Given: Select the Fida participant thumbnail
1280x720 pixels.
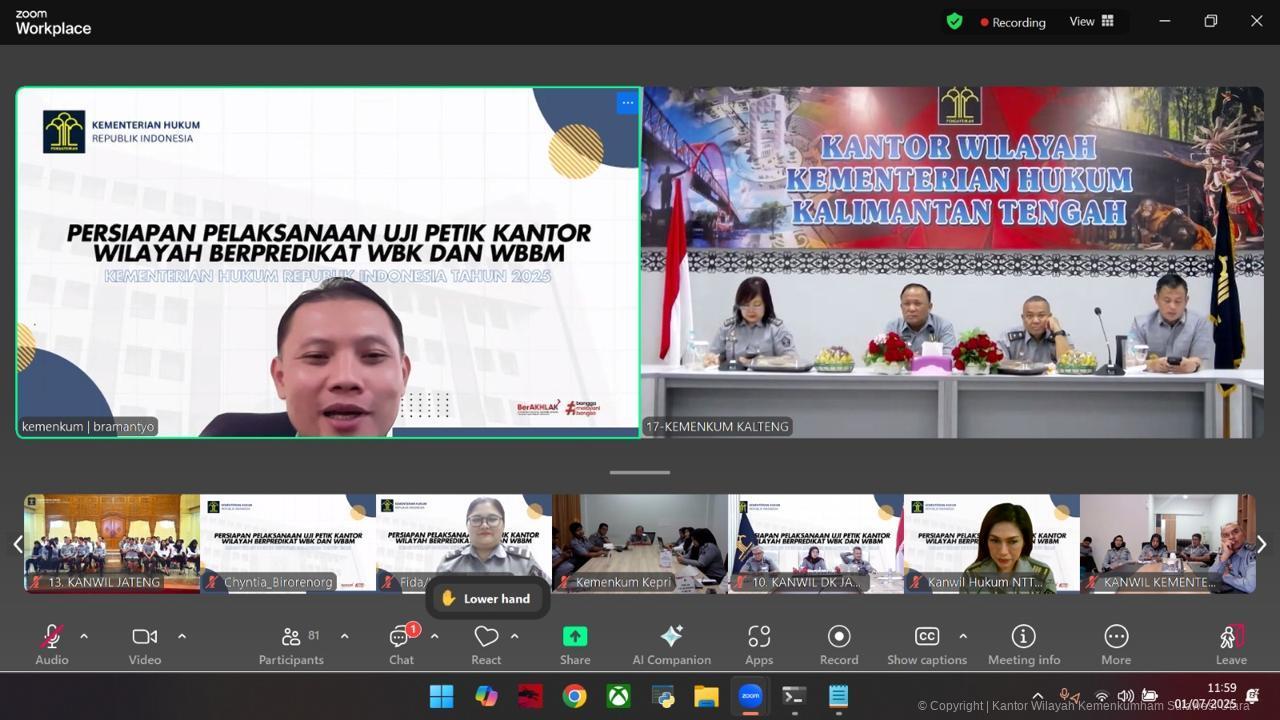Looking at the screenshot, I should tap(464, 543).
